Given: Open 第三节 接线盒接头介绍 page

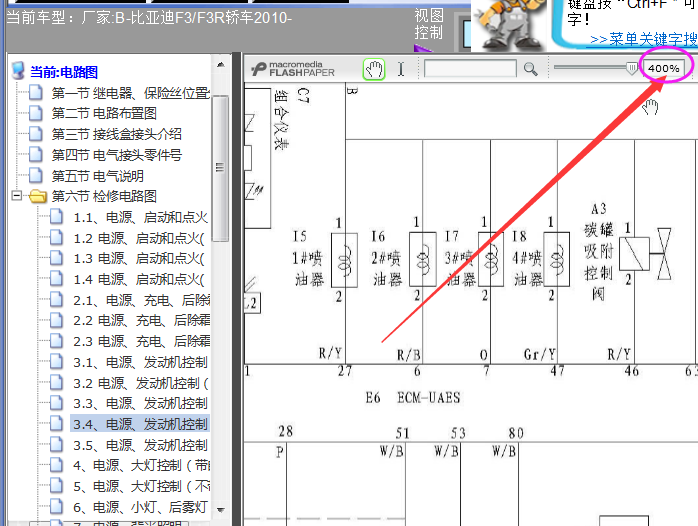Looking at the screenshot, I should (x=116, y=134).
